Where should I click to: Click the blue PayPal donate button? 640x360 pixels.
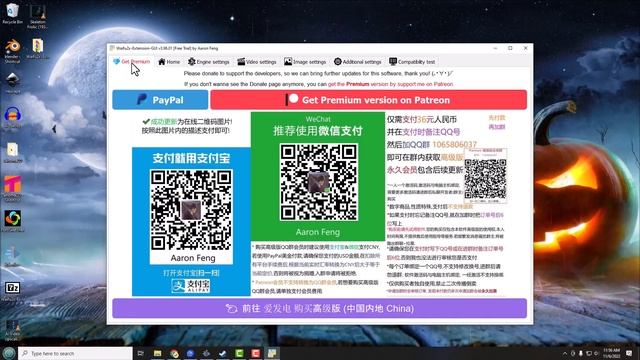[x=160, y=100]
